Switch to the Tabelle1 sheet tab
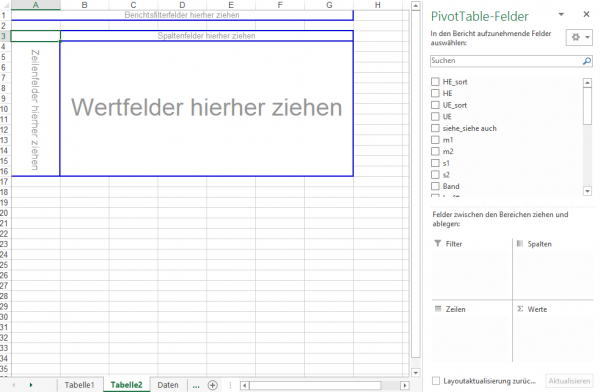The image size is (600, 392). (x=79, y=385)
